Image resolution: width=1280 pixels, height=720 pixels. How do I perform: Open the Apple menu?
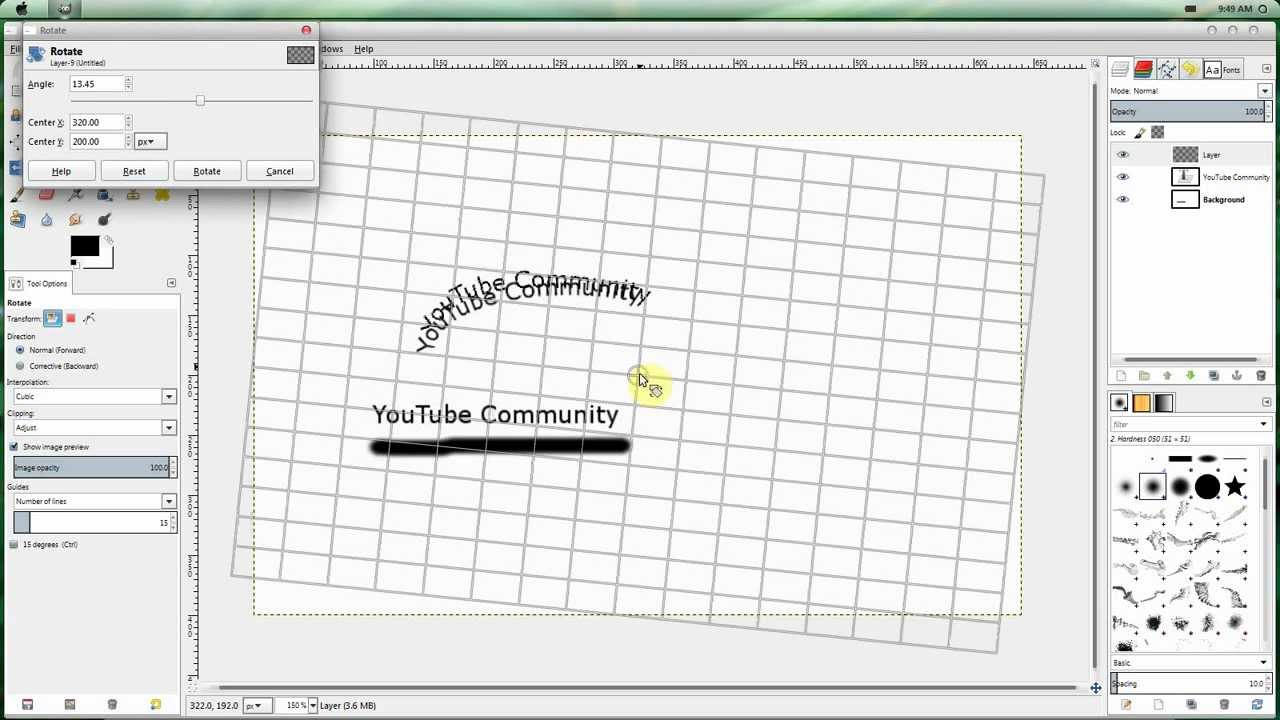tap(21, 8)
